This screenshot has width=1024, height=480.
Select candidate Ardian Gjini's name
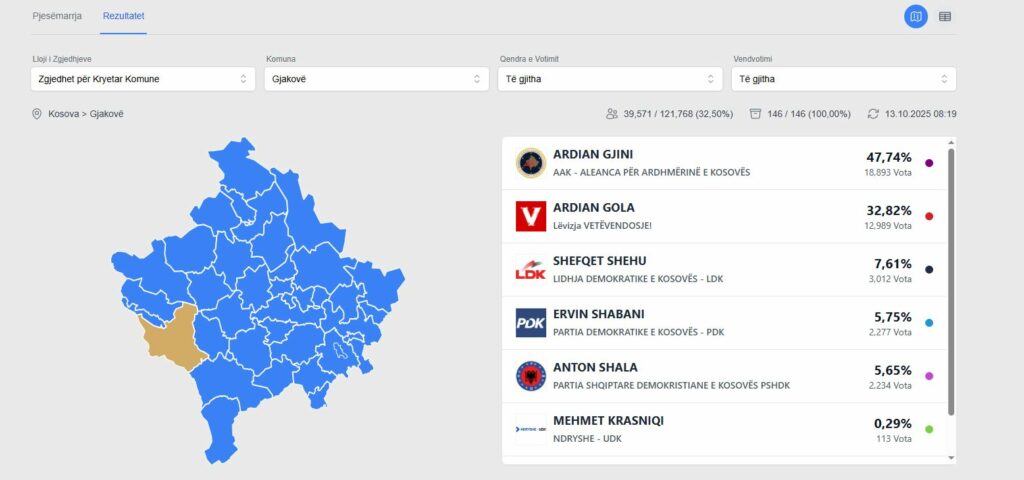(x=593, y=155)
